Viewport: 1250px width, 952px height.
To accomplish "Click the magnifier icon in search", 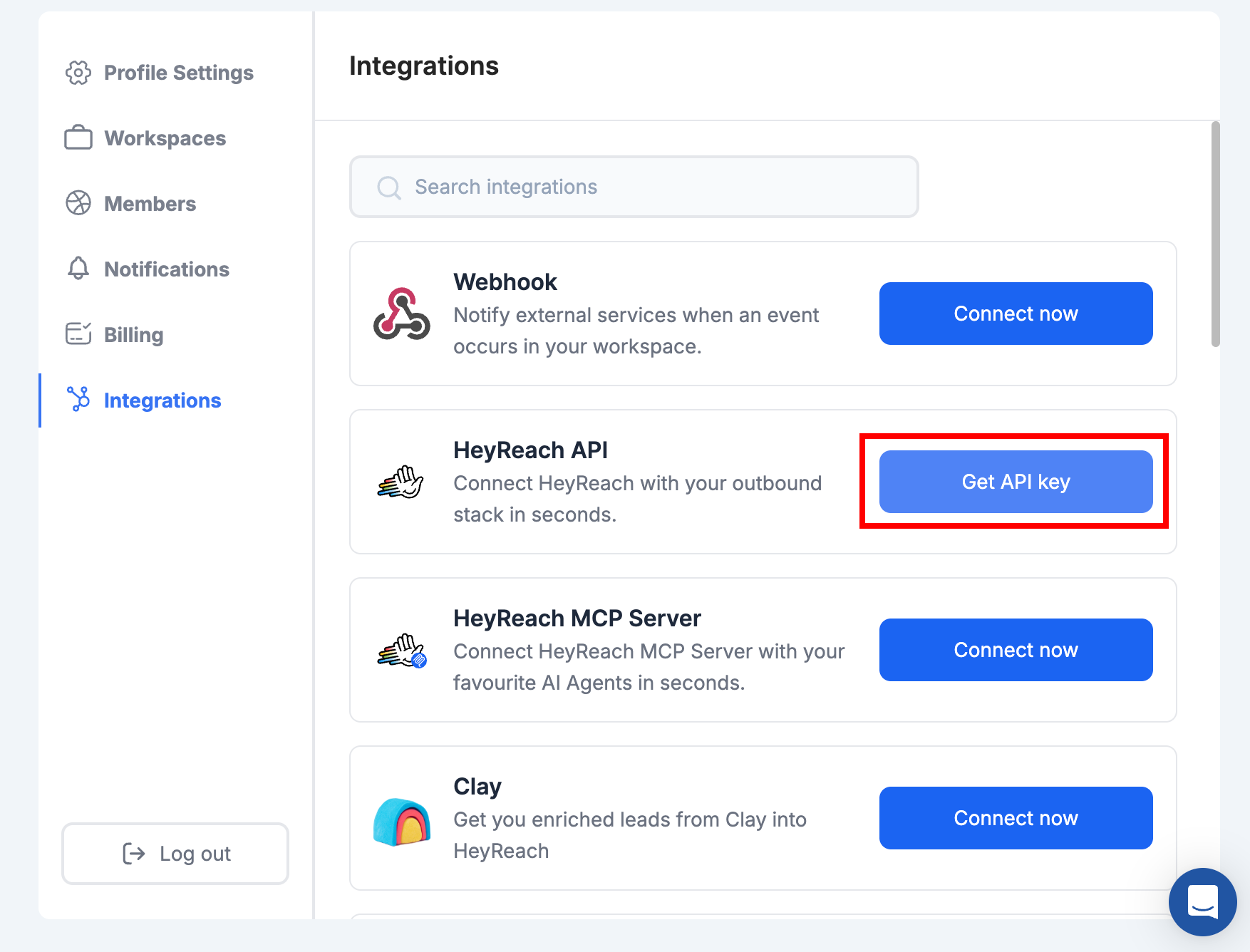I will (389, 187).
